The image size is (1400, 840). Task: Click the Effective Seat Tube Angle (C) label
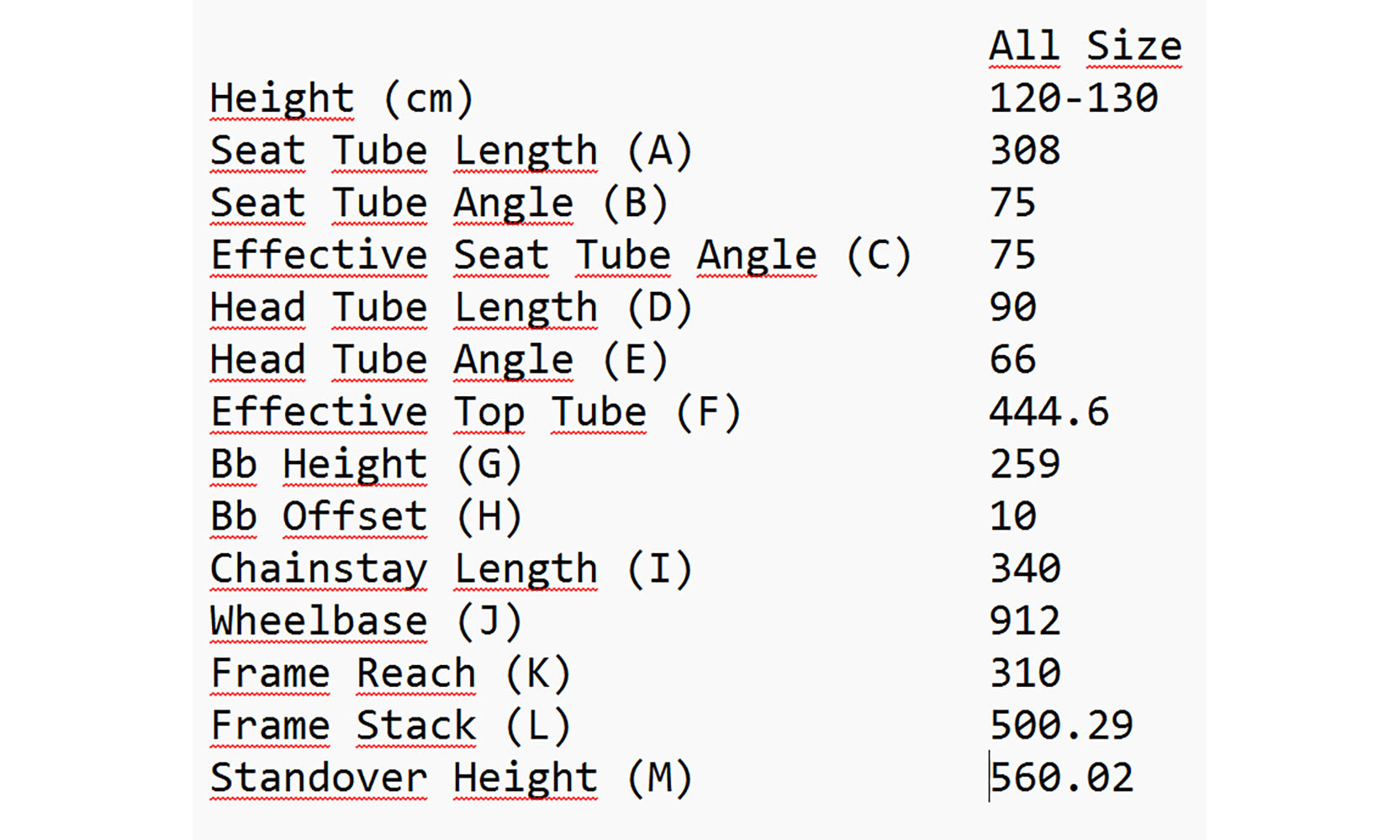tap(561, 256)
